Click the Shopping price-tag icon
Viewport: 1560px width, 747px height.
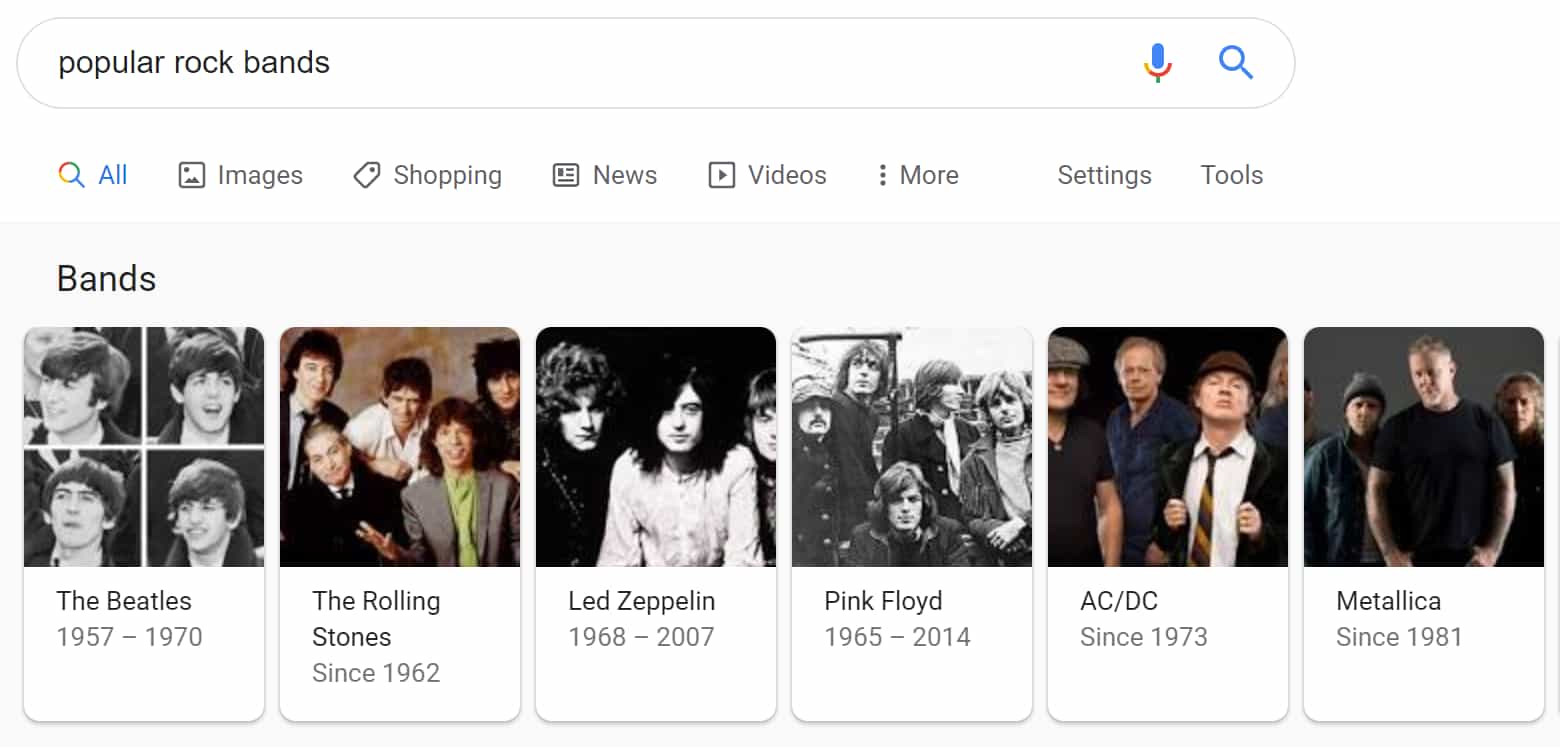[x=365, y=174]
